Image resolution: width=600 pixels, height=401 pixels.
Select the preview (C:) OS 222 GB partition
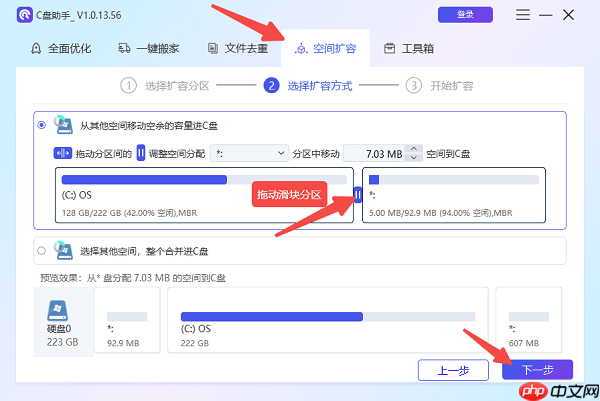[328, 320]
